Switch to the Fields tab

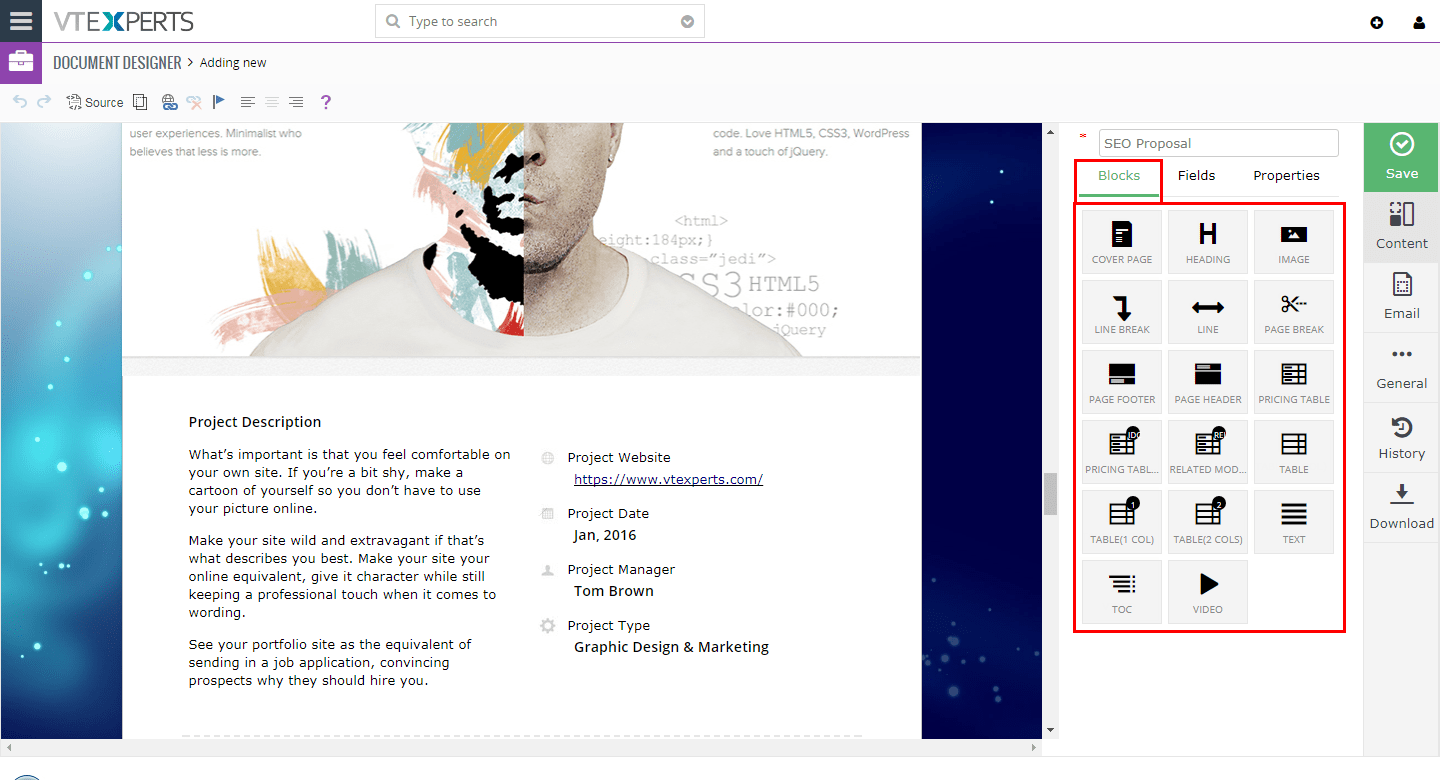[x=1196, y=175]
